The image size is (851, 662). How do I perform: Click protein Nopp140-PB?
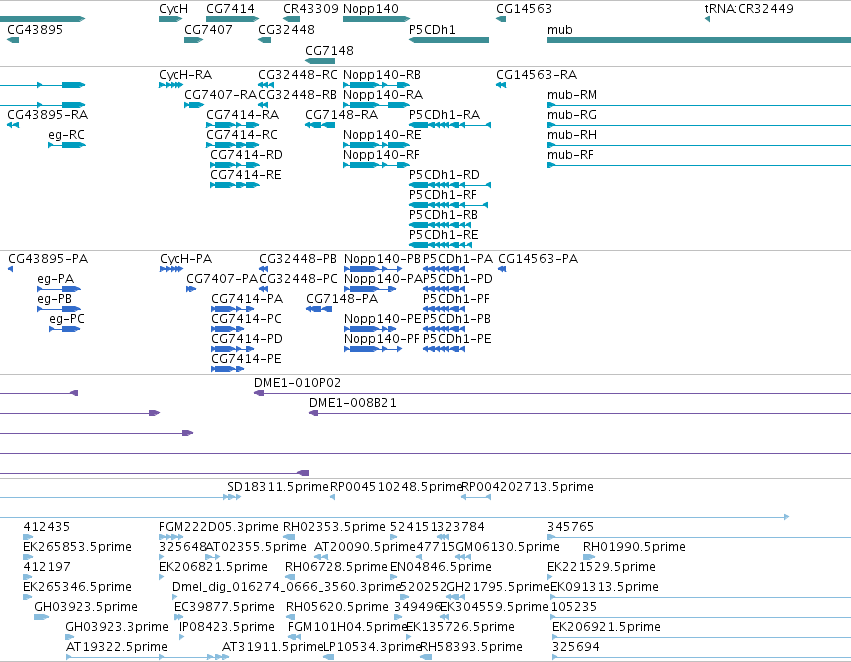point(373,269)
